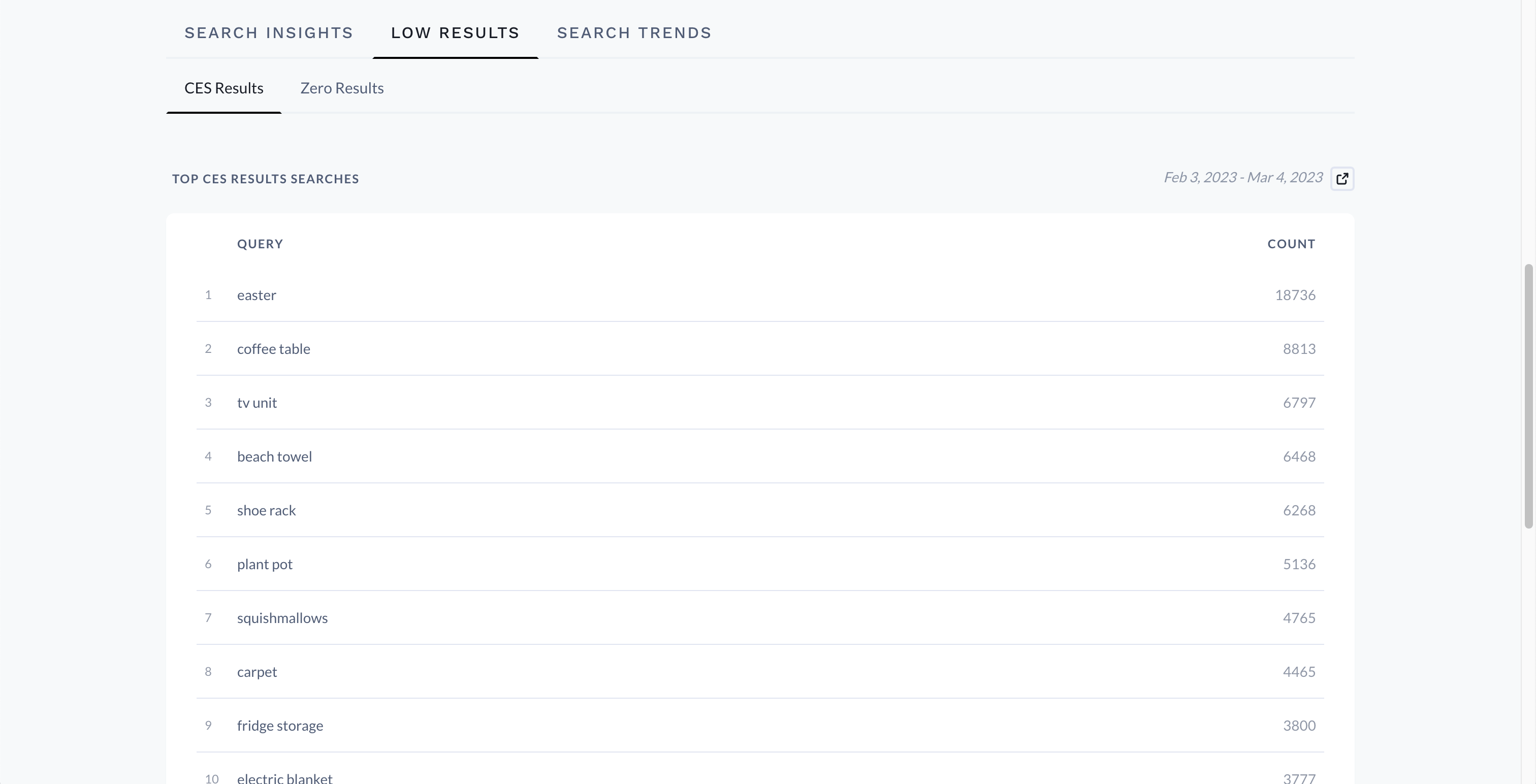
Task: Click the count value 4465
Action: [x=1299, y=672]
